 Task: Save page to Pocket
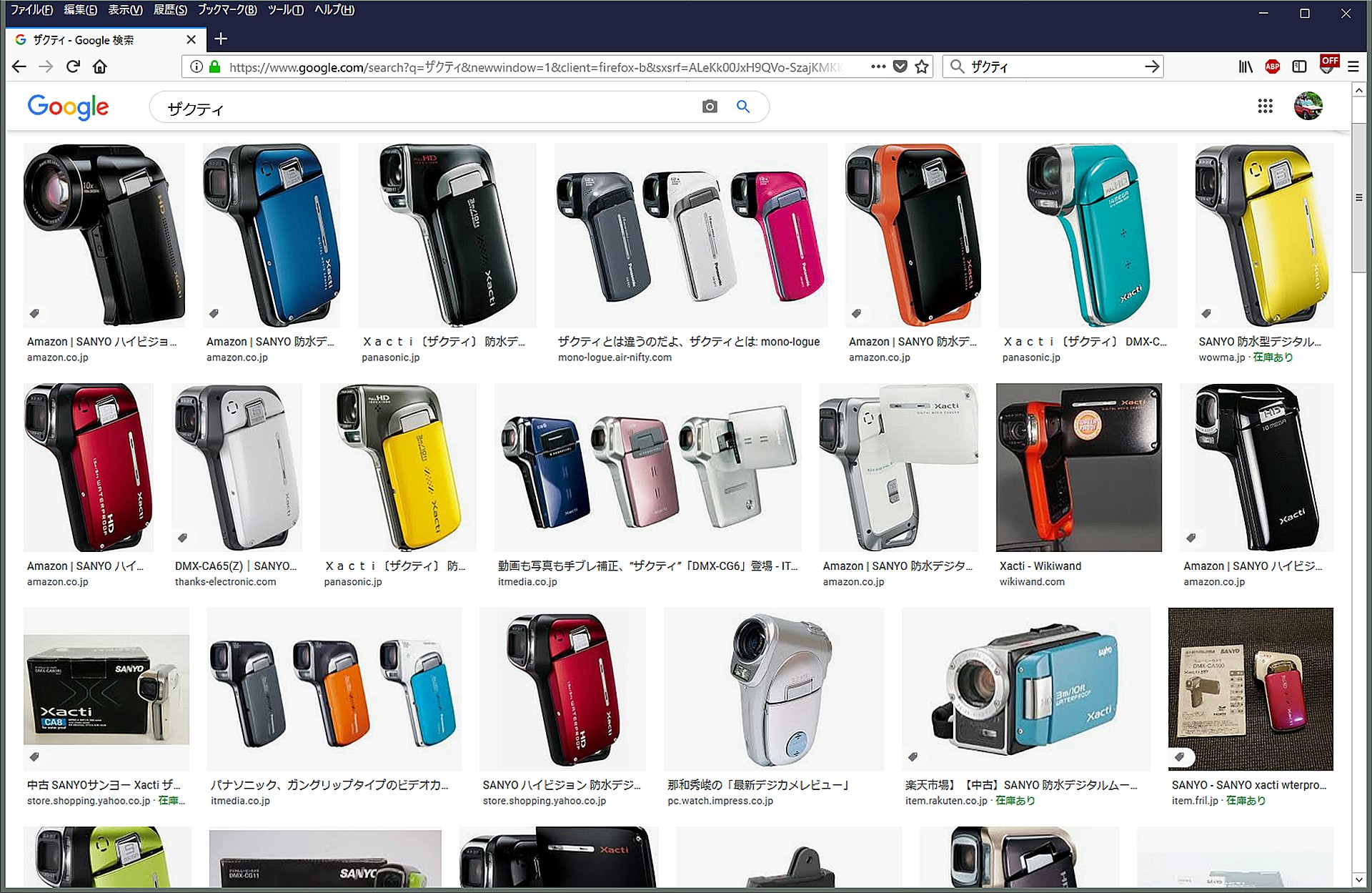pos(900,66)
